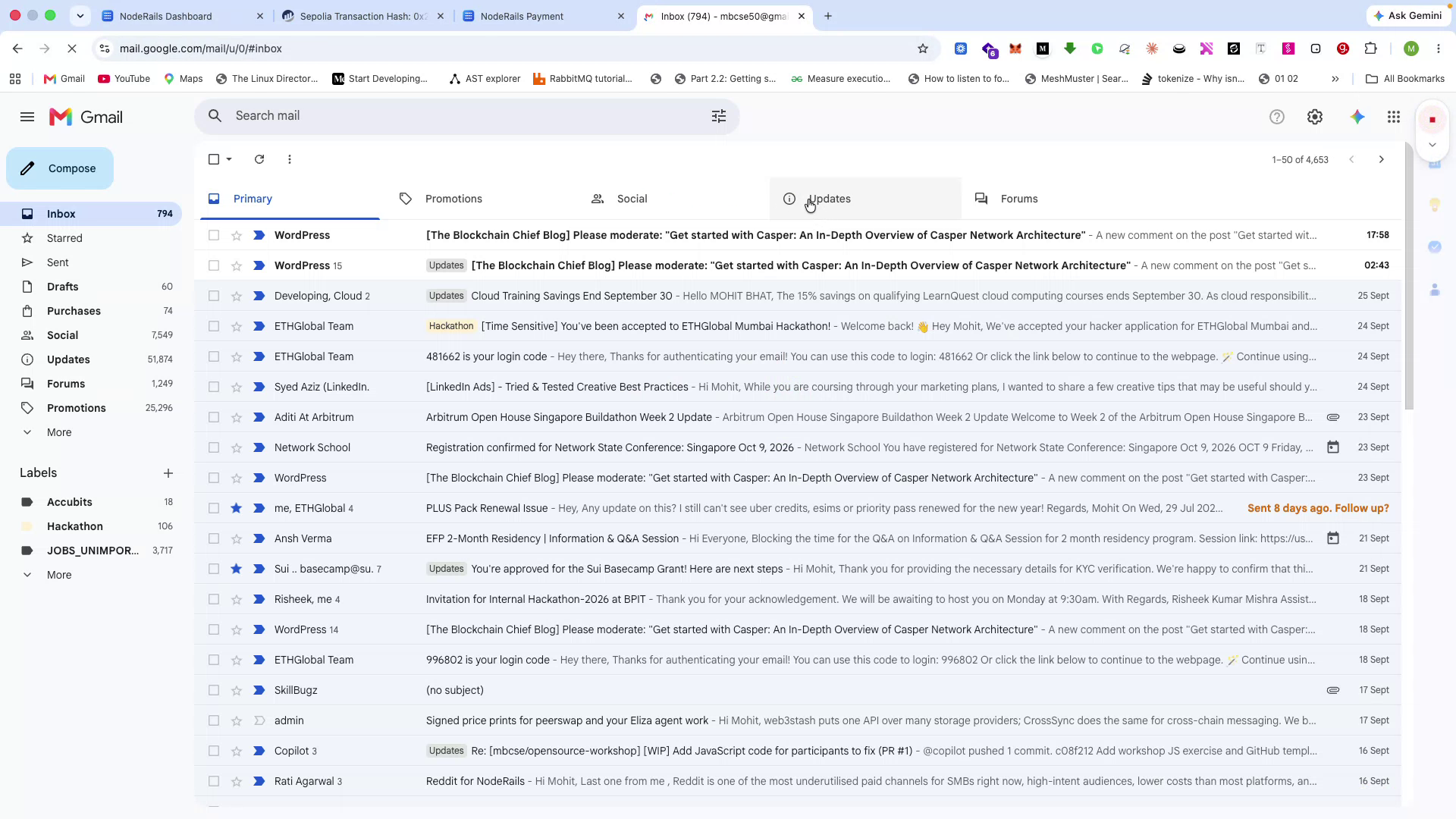The width and height of the screenshot is (1456, 819).
Task: Select the first WordPress email checkbox
Action: (x=214, y=235)
